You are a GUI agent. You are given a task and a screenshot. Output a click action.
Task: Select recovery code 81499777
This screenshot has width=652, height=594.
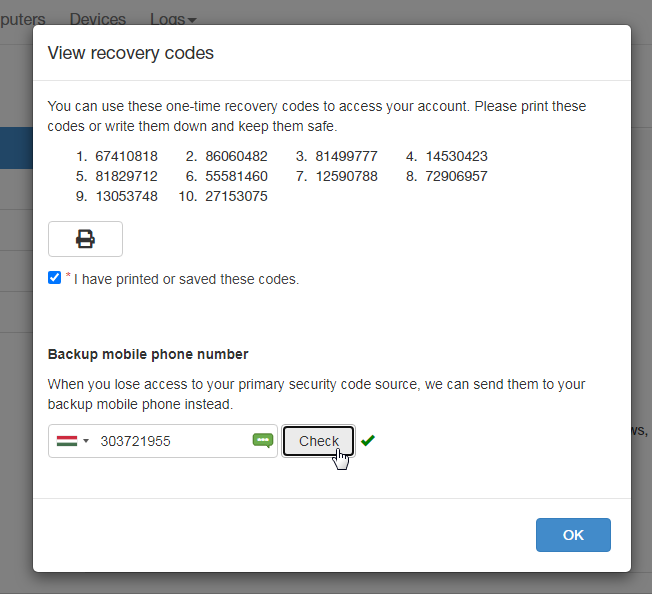pyautogui.click(x=346, y=156)
